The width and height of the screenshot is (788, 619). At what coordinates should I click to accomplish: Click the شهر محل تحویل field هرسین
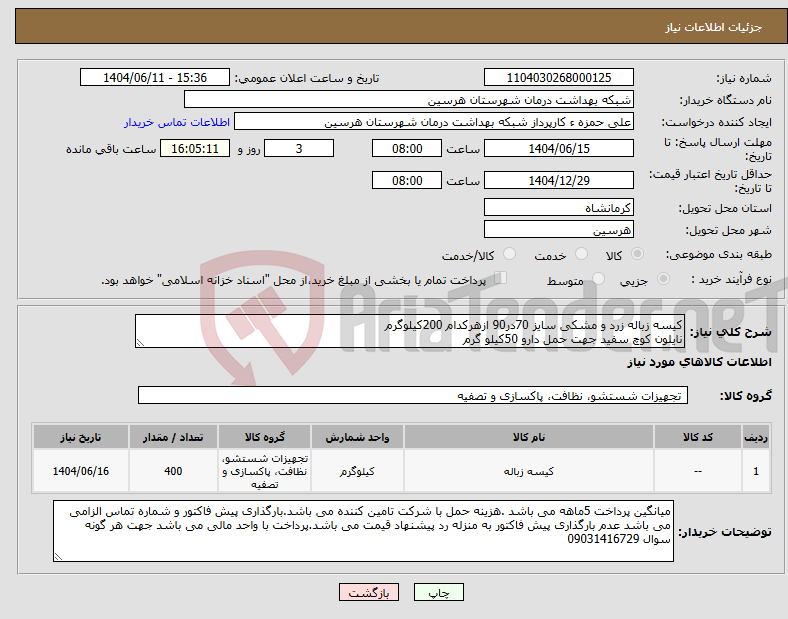tap(558, 230)
